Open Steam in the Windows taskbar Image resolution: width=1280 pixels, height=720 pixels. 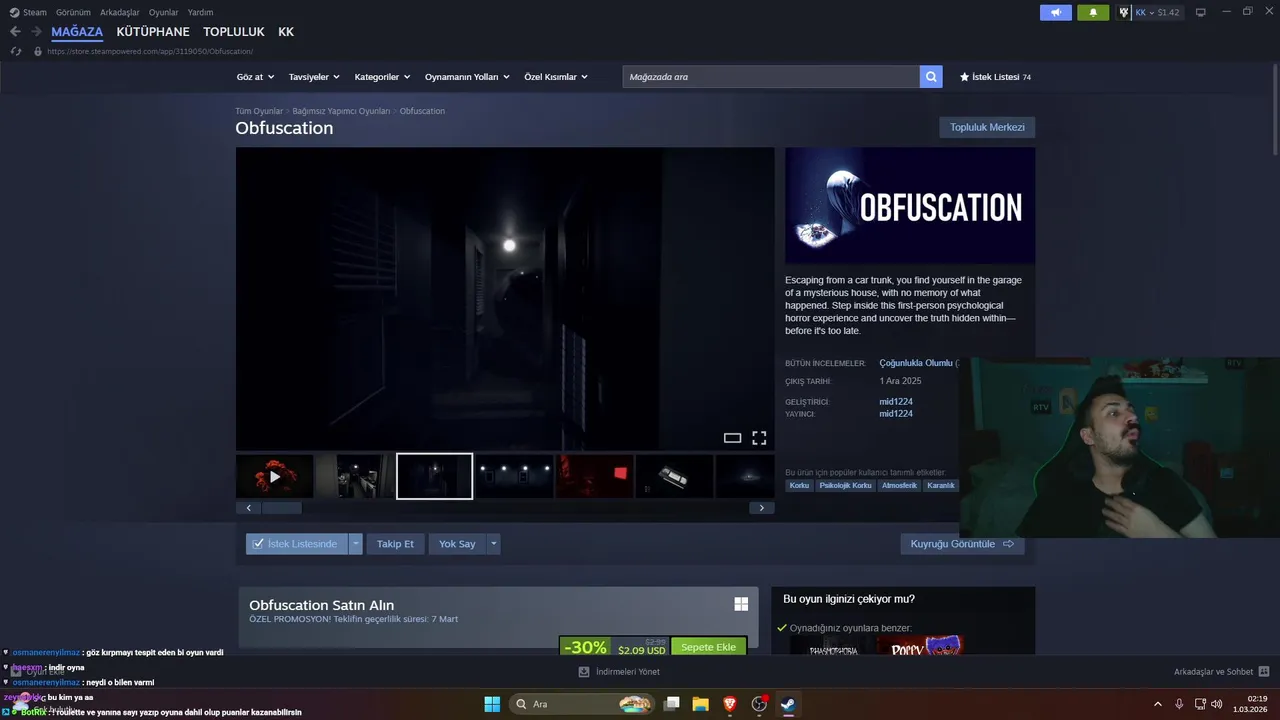click(x=788, y=704)
